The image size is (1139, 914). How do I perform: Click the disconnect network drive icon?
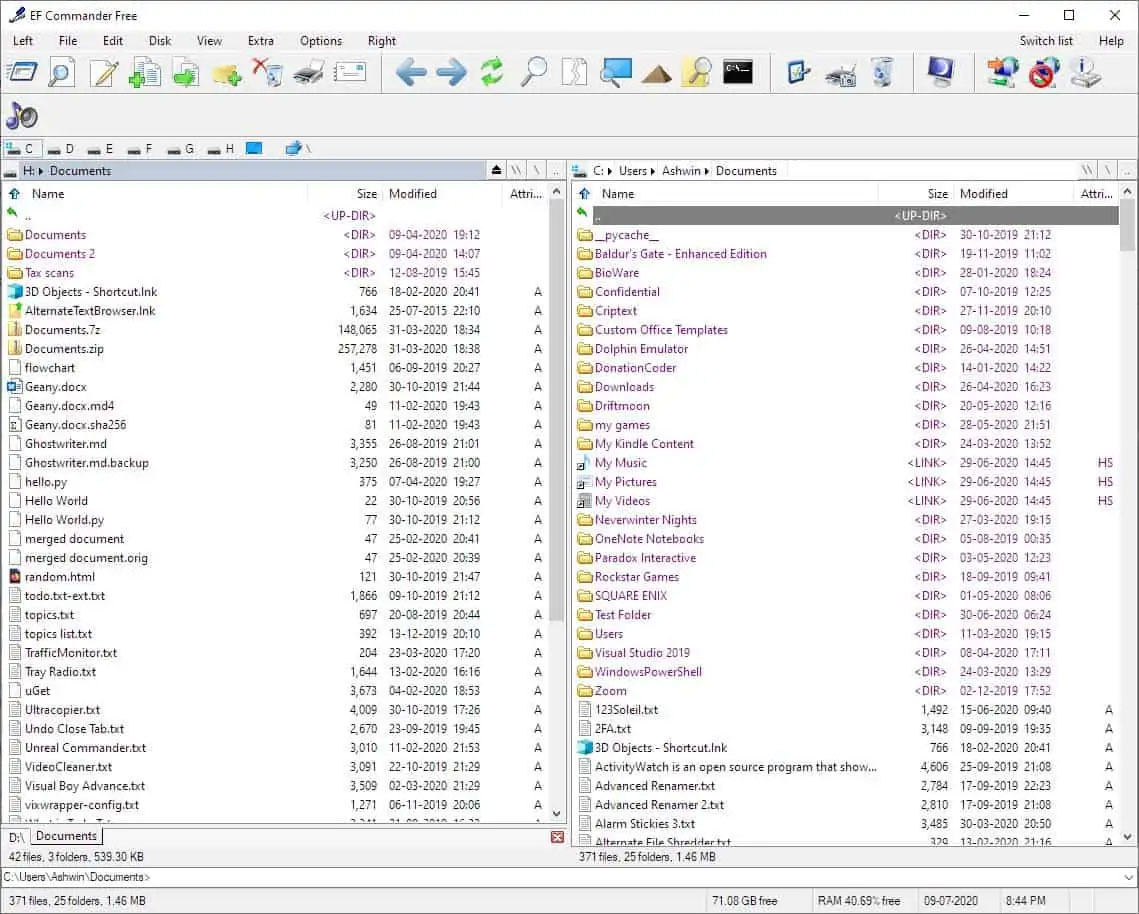coord(1044,72)
